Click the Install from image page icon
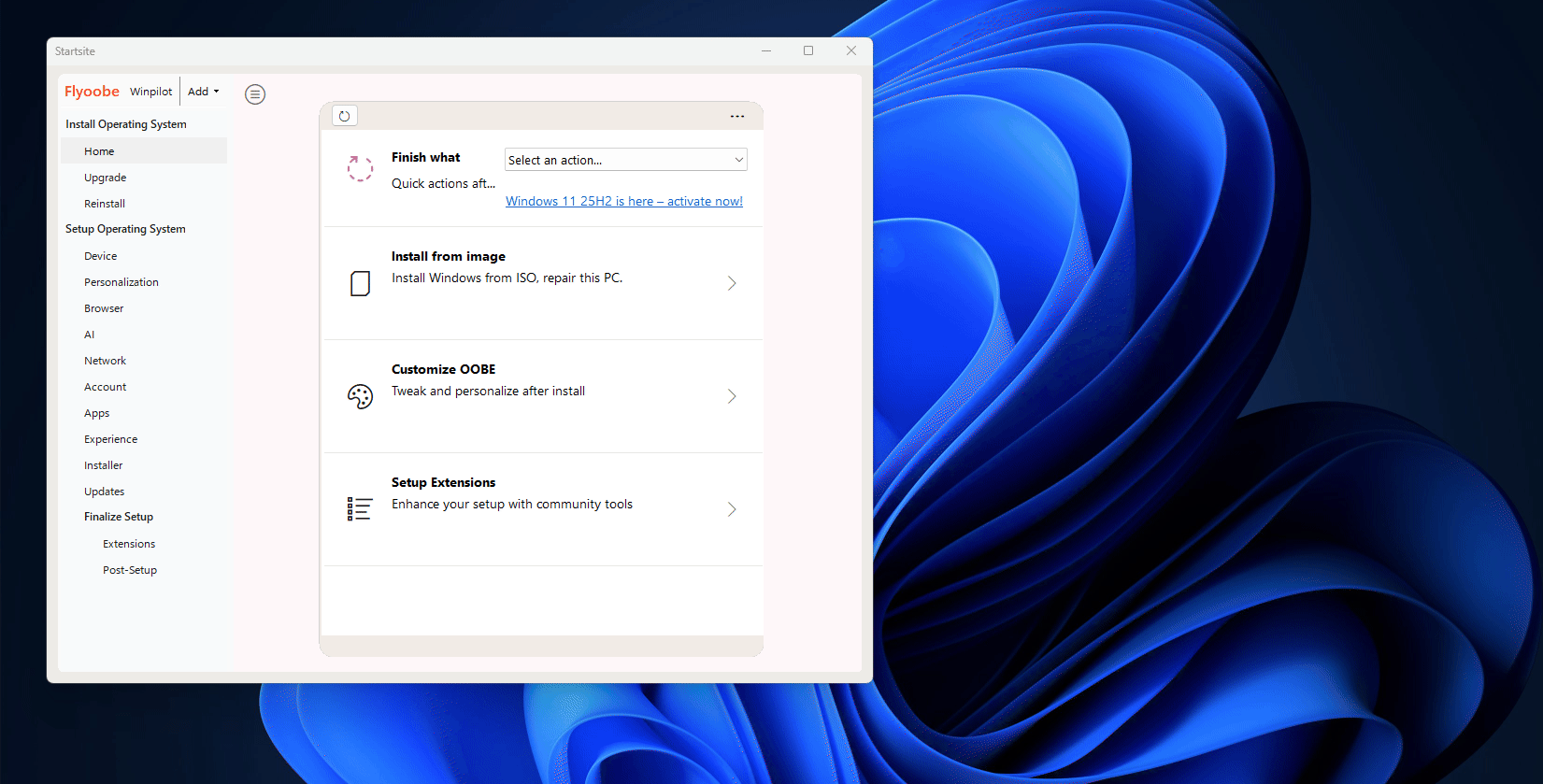 [x=360, y=283]
